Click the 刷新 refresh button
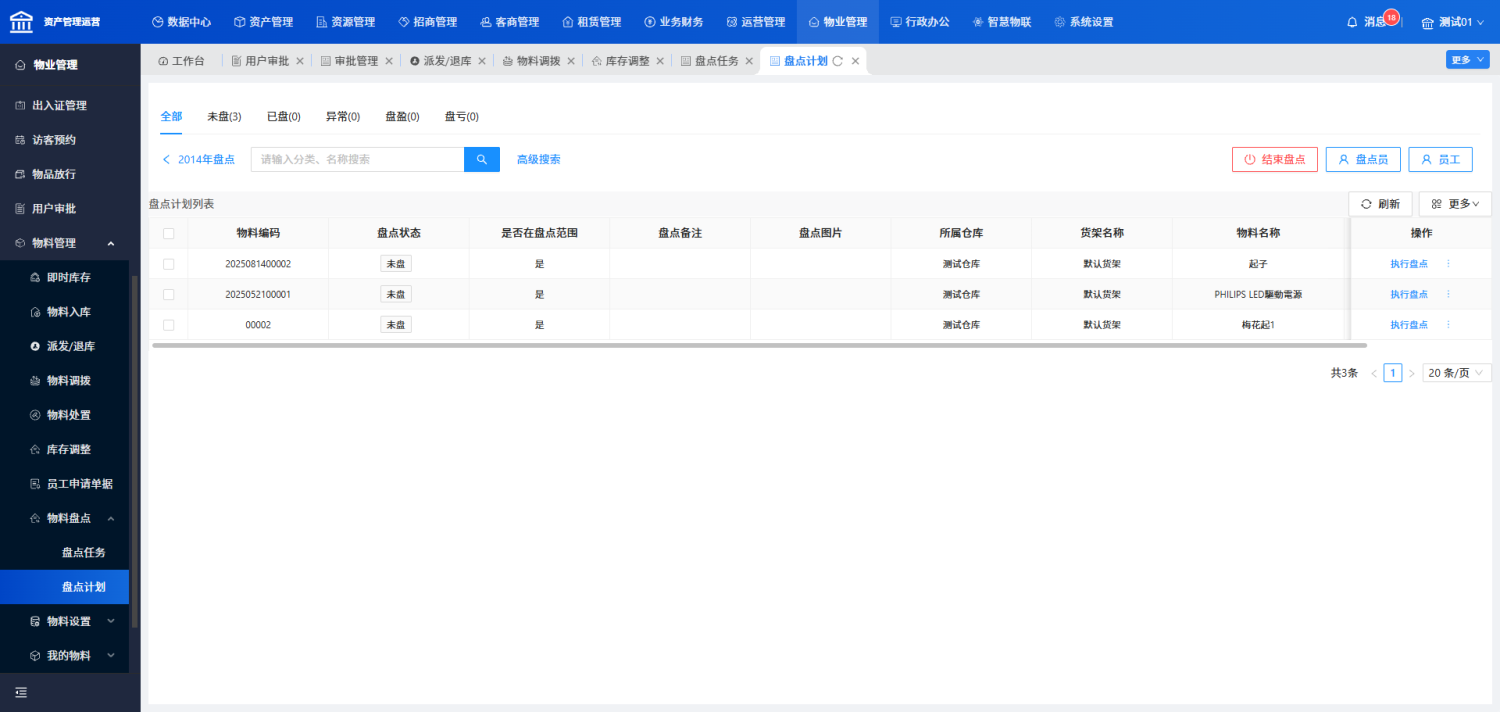 pyautogui.click(x=1380, y=204)
